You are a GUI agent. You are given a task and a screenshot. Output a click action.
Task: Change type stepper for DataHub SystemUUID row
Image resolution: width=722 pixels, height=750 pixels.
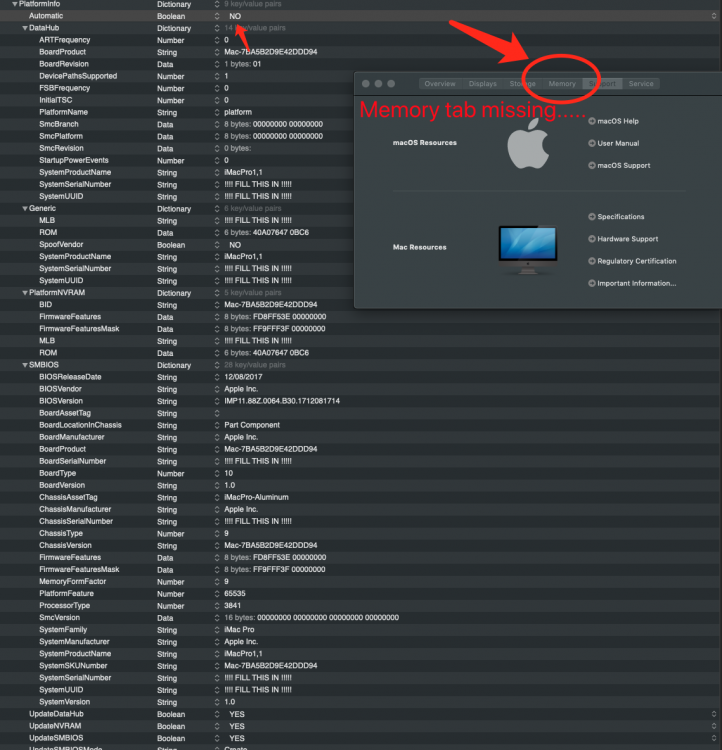[217, 197]
